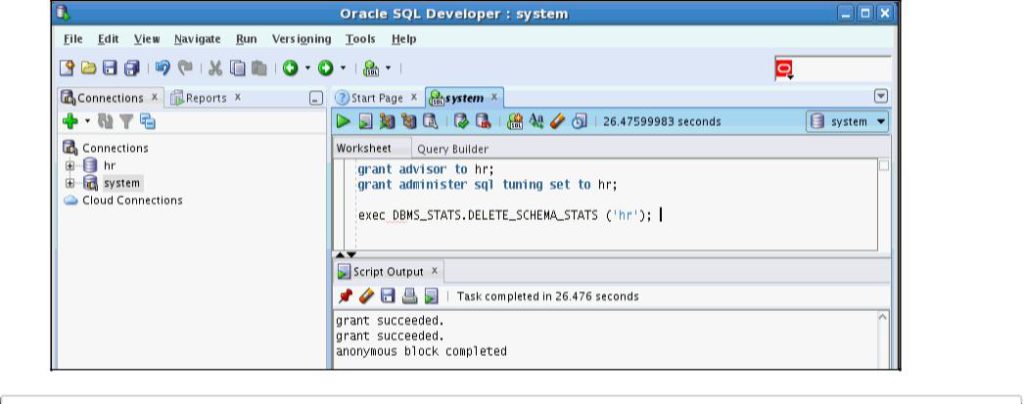1024x404 pixels.
Task: Select Cloud Connections in the tree
Action: coord(129,200)
